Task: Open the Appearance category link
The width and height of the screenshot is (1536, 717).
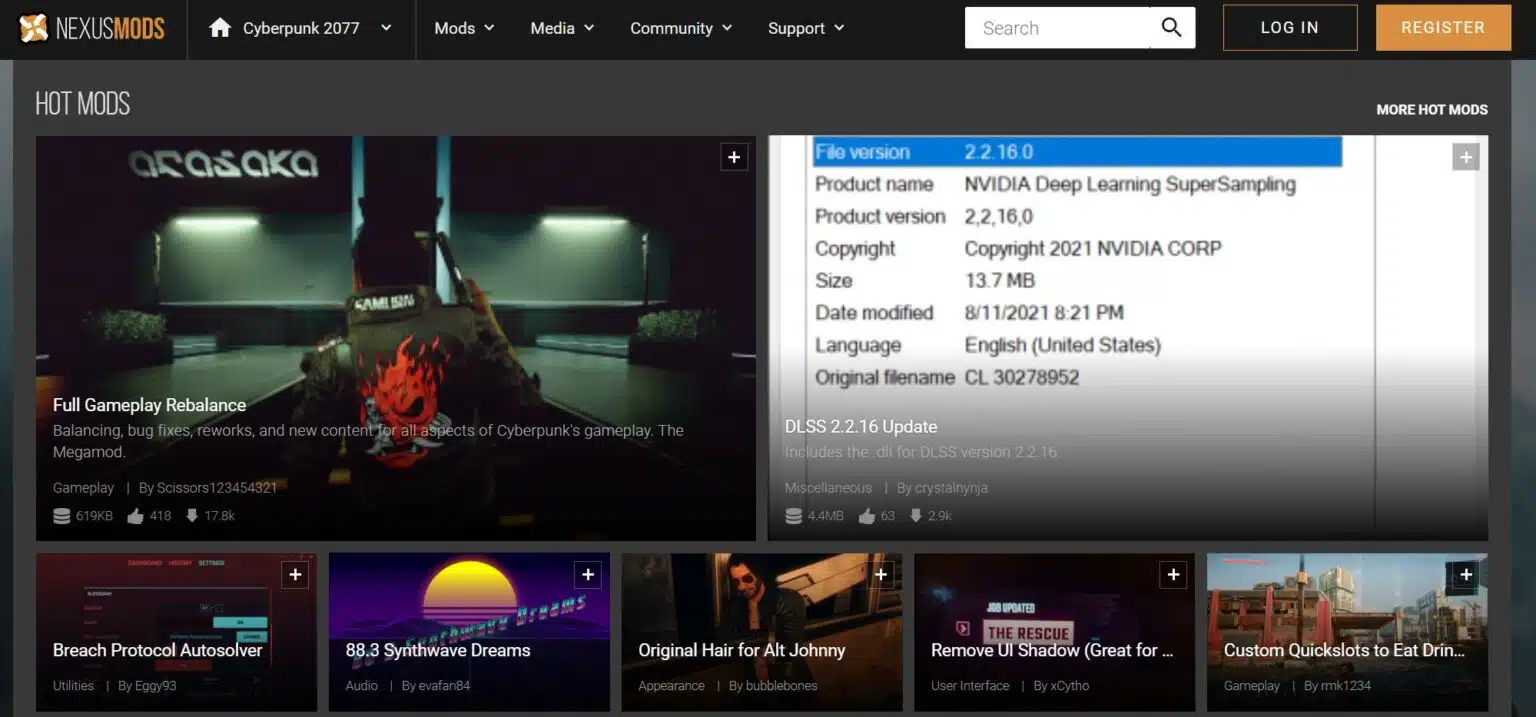Action: [x=672, y=686]
